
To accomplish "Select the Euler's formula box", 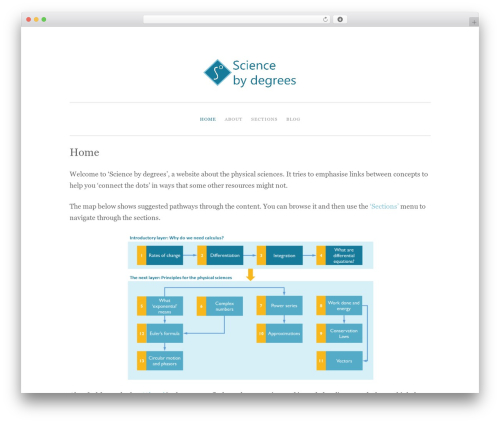I will (160, 333).
